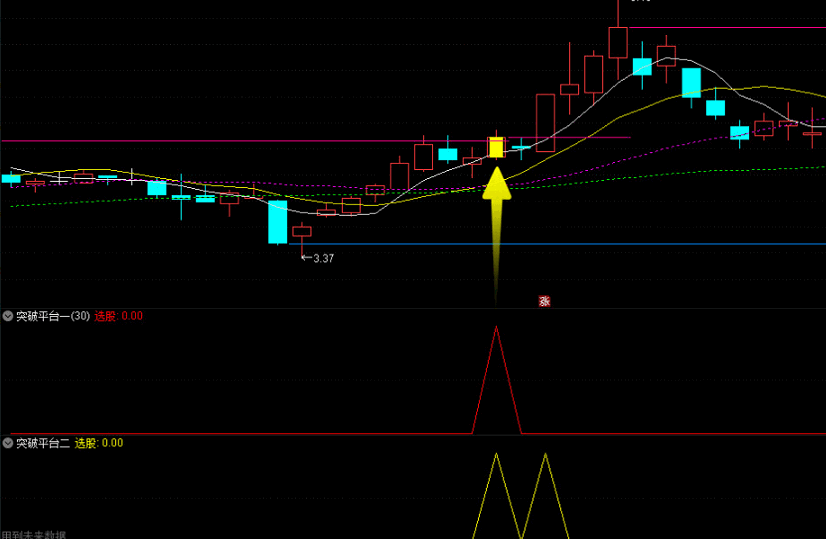Click the 突破平台二 indicator name
The image size is (826, 539).
click(x=43, y=443)
